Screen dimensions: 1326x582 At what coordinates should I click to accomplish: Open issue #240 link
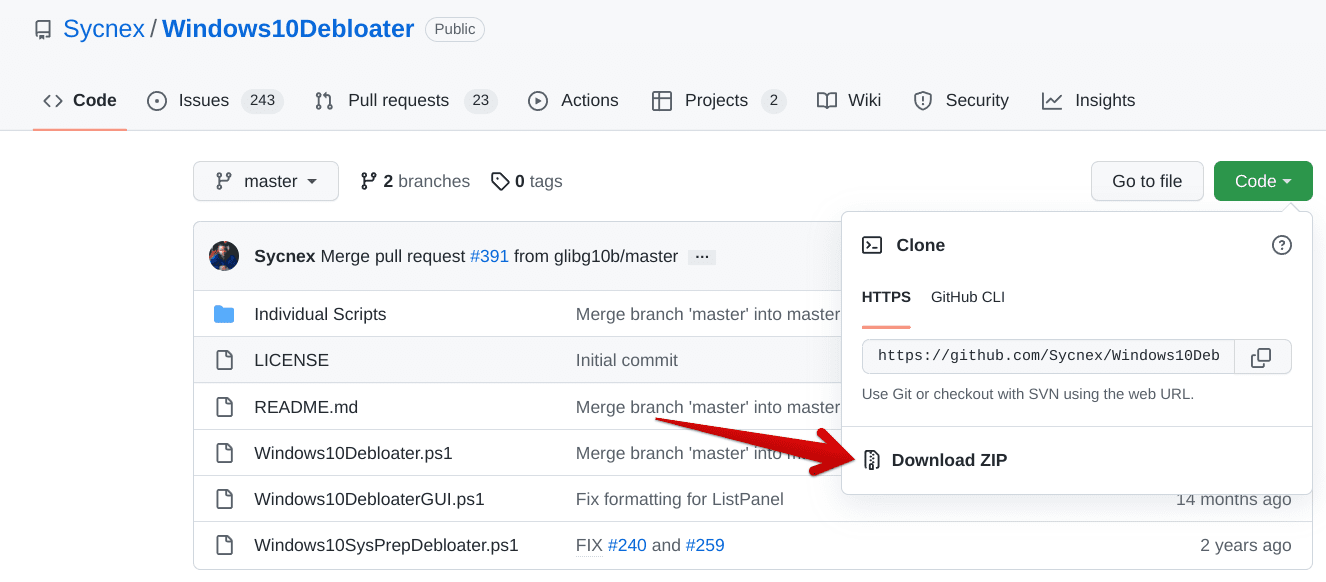627,546
